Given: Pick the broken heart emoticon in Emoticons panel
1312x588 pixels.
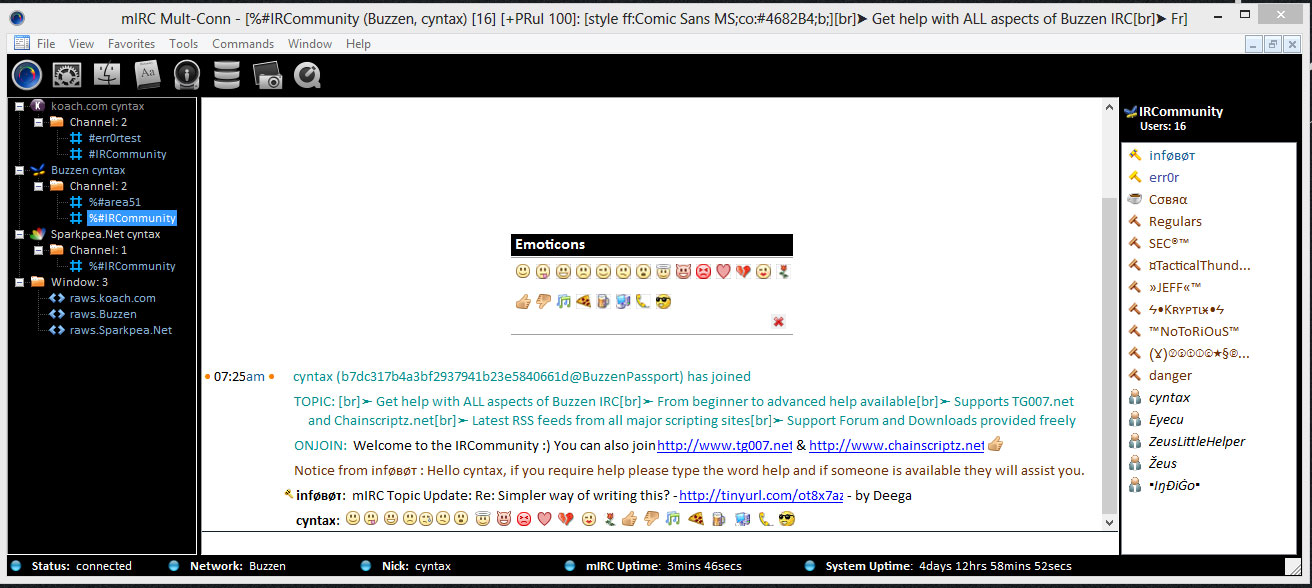Looking at the screenshot, I should point(743,271).
